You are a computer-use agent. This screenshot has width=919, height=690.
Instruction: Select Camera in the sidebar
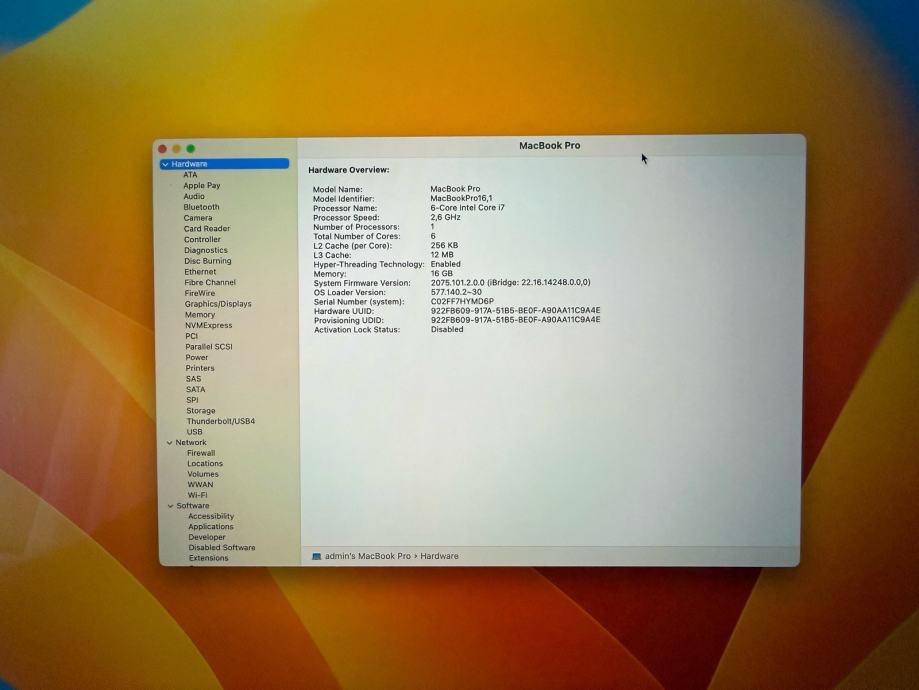click(x=198, y=218)
